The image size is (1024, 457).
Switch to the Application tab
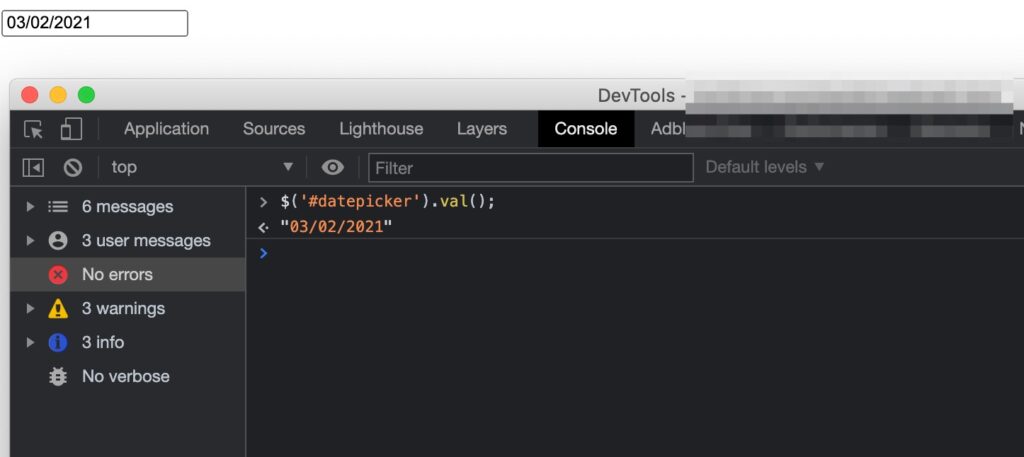166,129
